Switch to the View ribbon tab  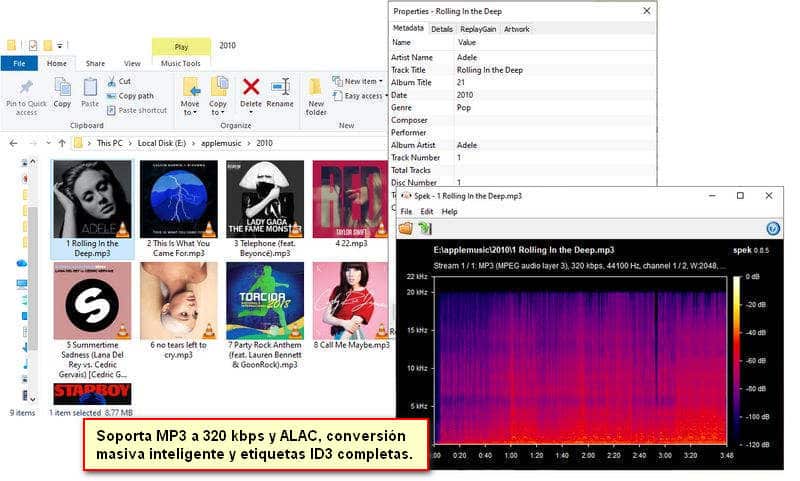point(132,63)
